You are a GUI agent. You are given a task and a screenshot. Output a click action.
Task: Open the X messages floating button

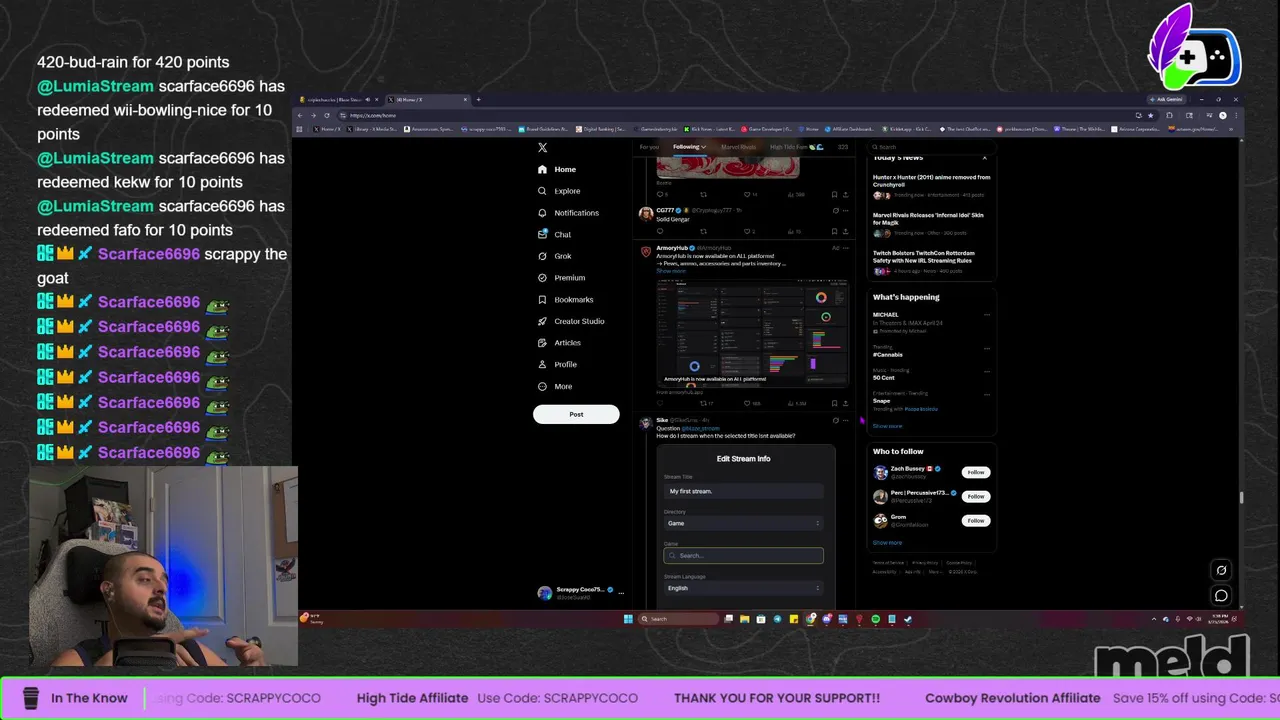point(1221,595)
